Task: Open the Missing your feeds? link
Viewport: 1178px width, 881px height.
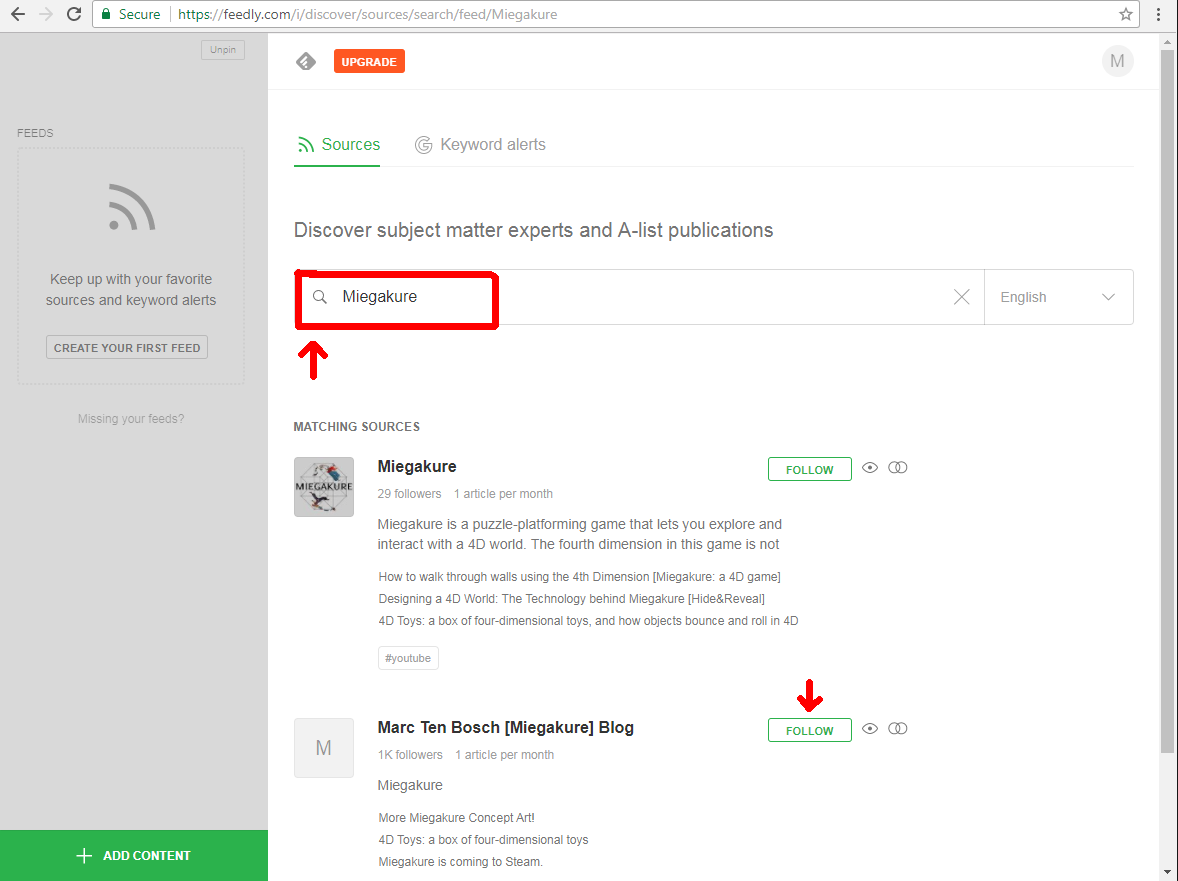Action: [x=131, y=419]
